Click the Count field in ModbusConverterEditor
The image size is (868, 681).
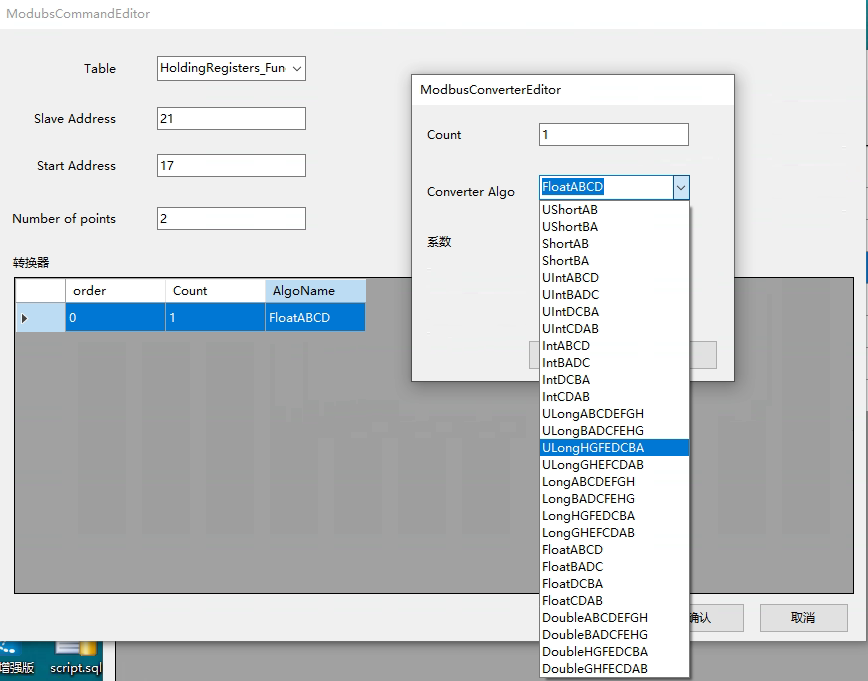613,135
